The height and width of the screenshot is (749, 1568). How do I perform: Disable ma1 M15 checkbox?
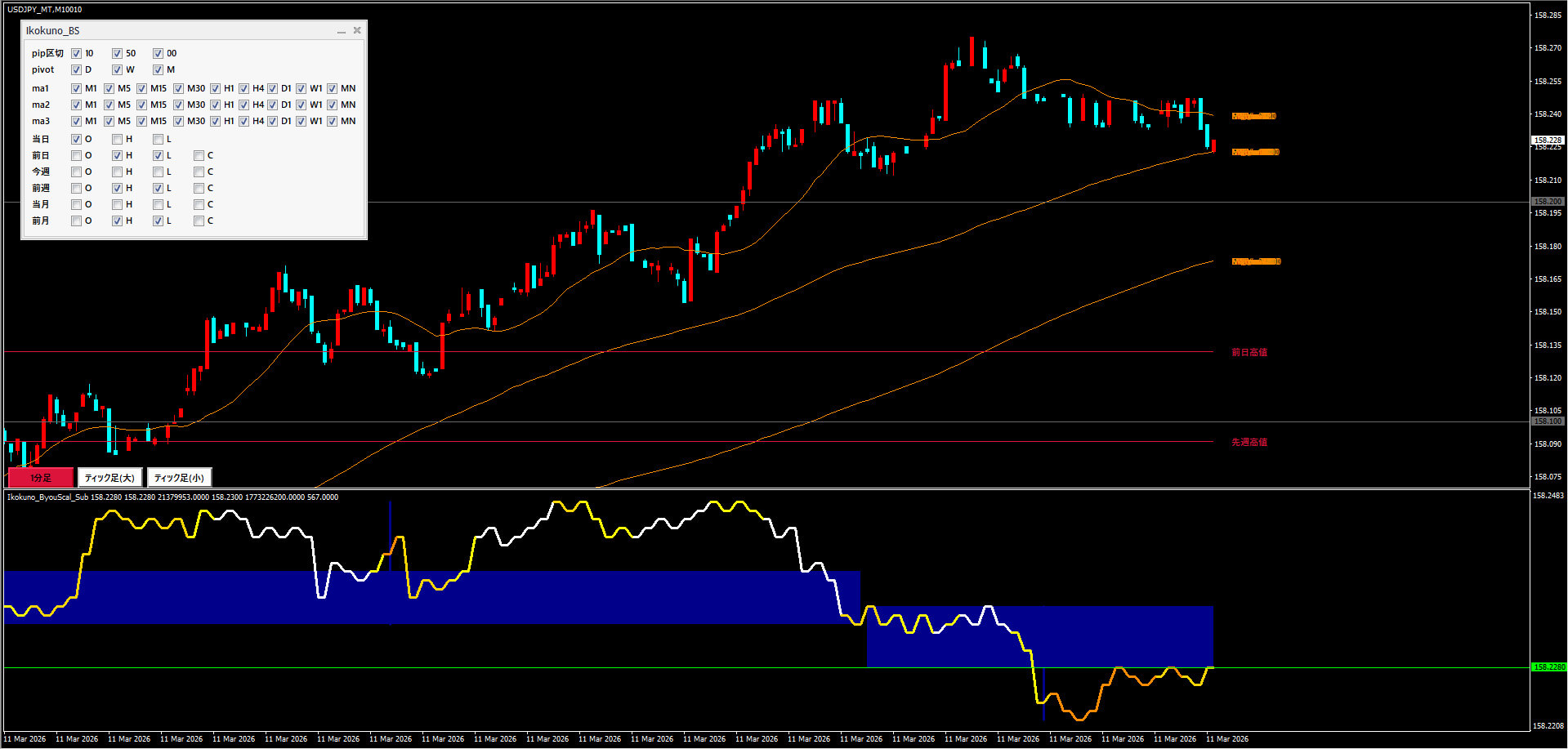point(141,88)
